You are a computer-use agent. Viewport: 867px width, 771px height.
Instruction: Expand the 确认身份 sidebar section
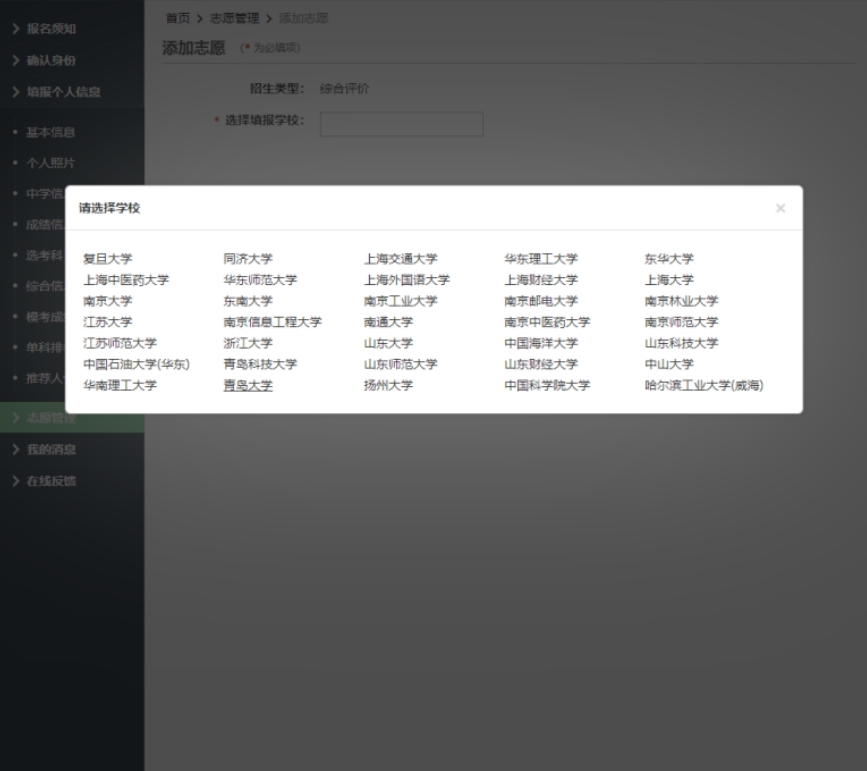click(51, 61)
